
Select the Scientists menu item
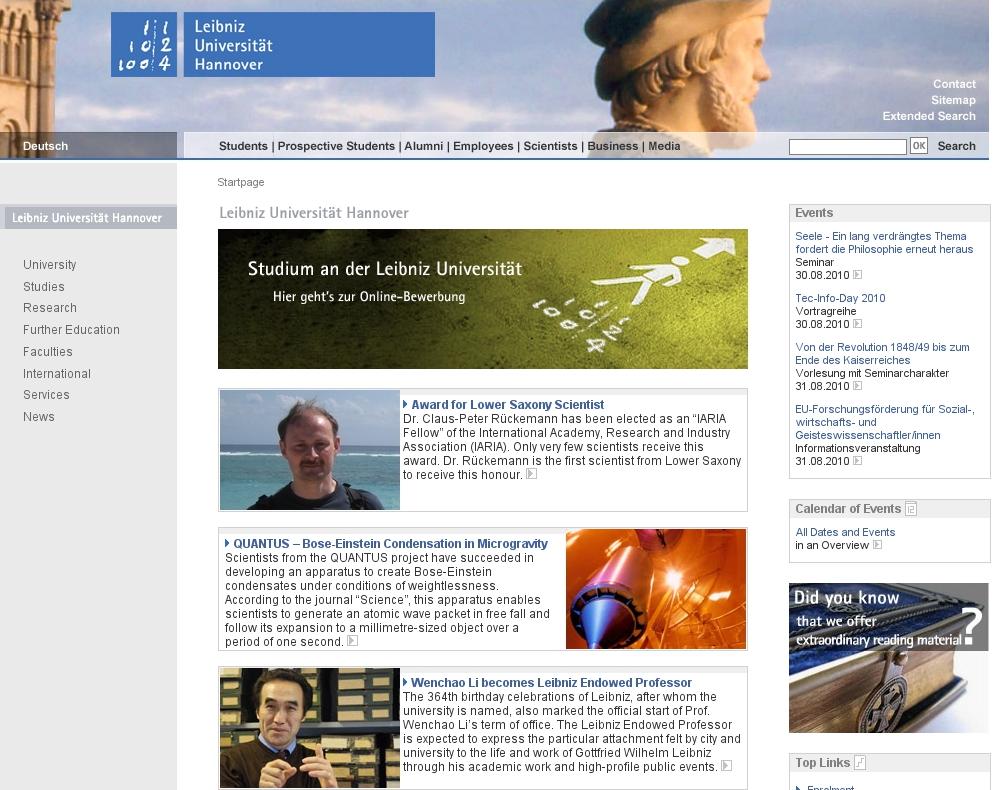(550, 146)
